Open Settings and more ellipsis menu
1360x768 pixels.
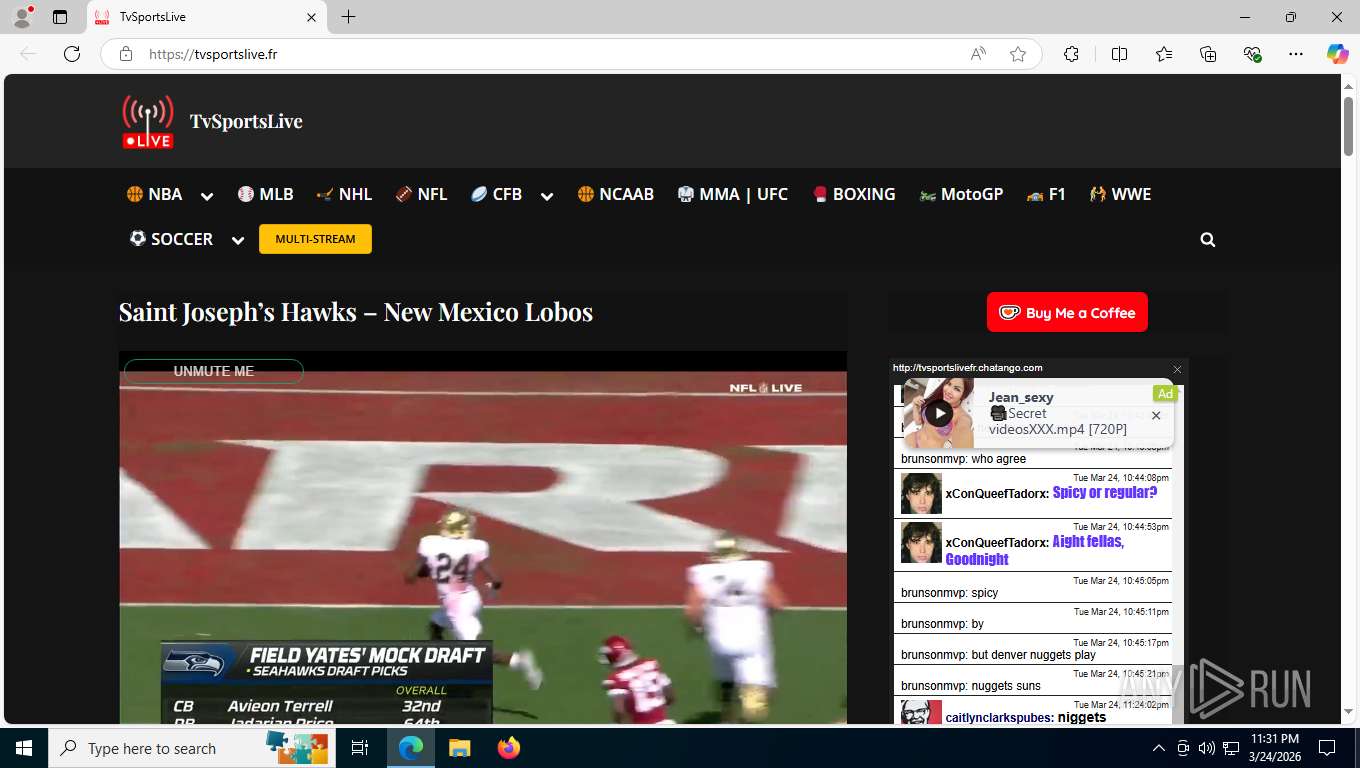1296,54
